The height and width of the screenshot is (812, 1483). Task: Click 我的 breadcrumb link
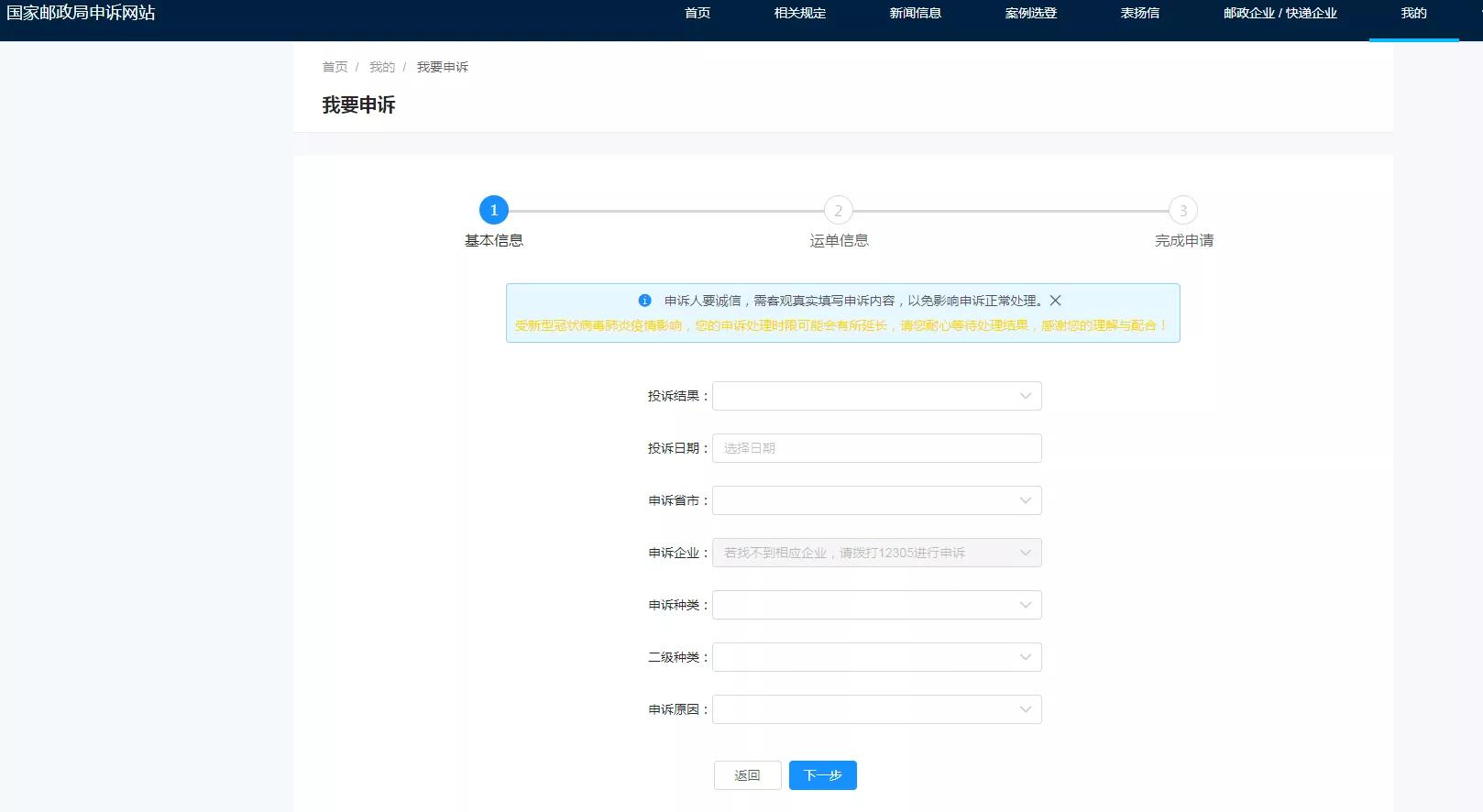[382, 67]
